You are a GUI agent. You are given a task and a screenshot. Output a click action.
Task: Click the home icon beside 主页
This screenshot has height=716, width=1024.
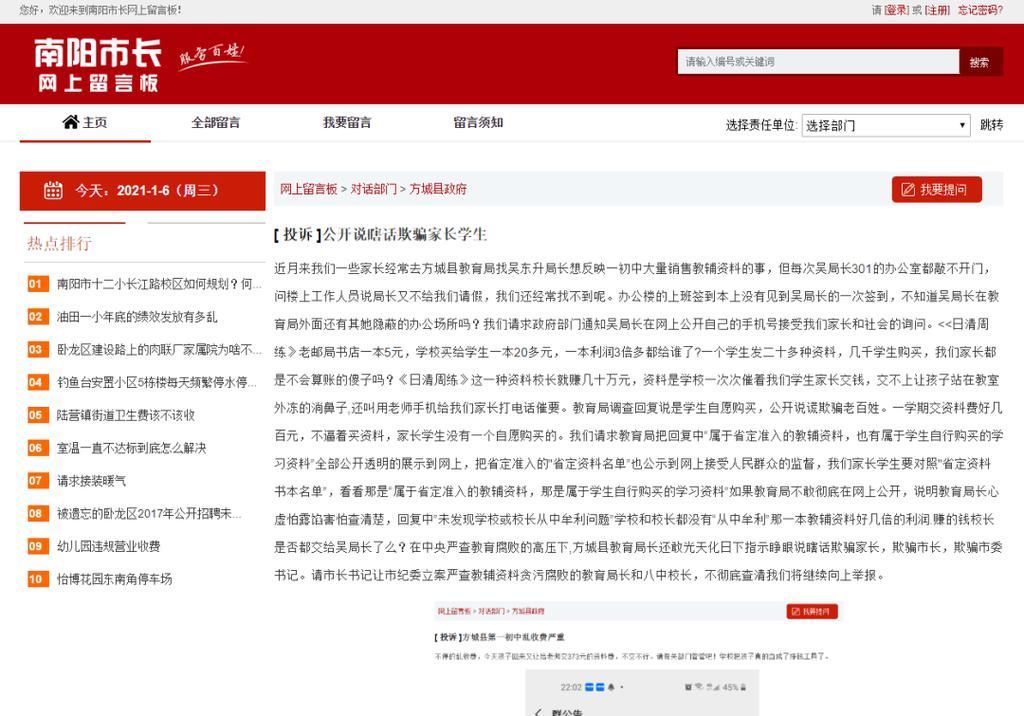click(x=70, y=122)
